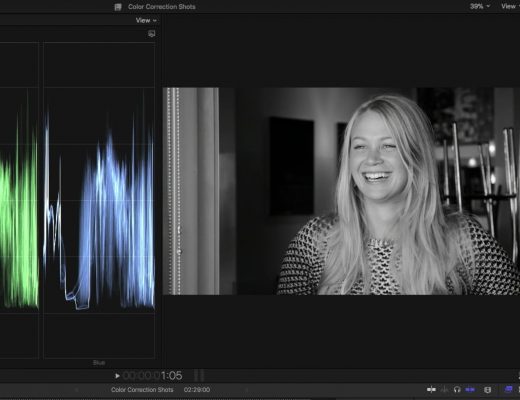Go forward in timeline history arrow
The image size is (520, 400).
coord(247,390)
